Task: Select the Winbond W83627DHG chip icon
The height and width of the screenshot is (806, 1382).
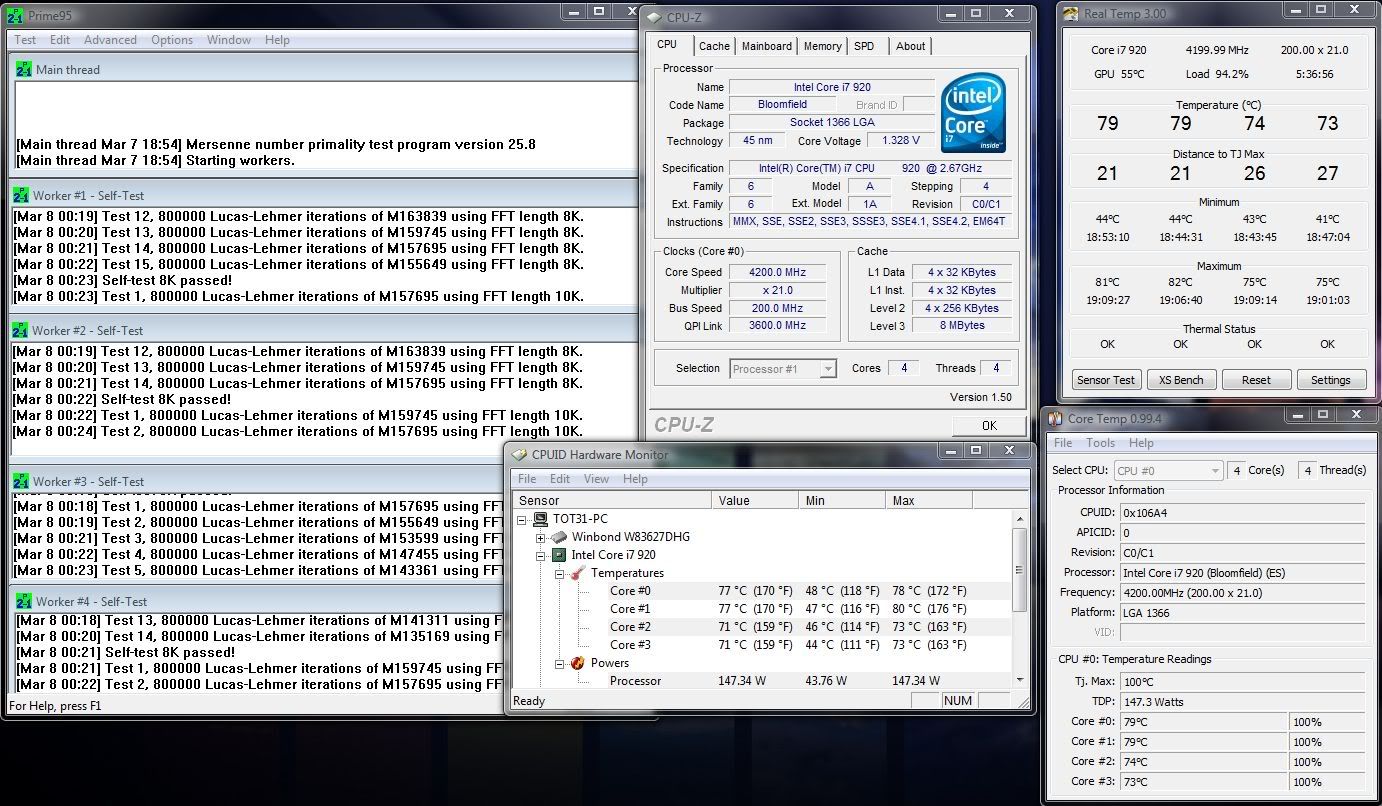Action: point(559,537)
